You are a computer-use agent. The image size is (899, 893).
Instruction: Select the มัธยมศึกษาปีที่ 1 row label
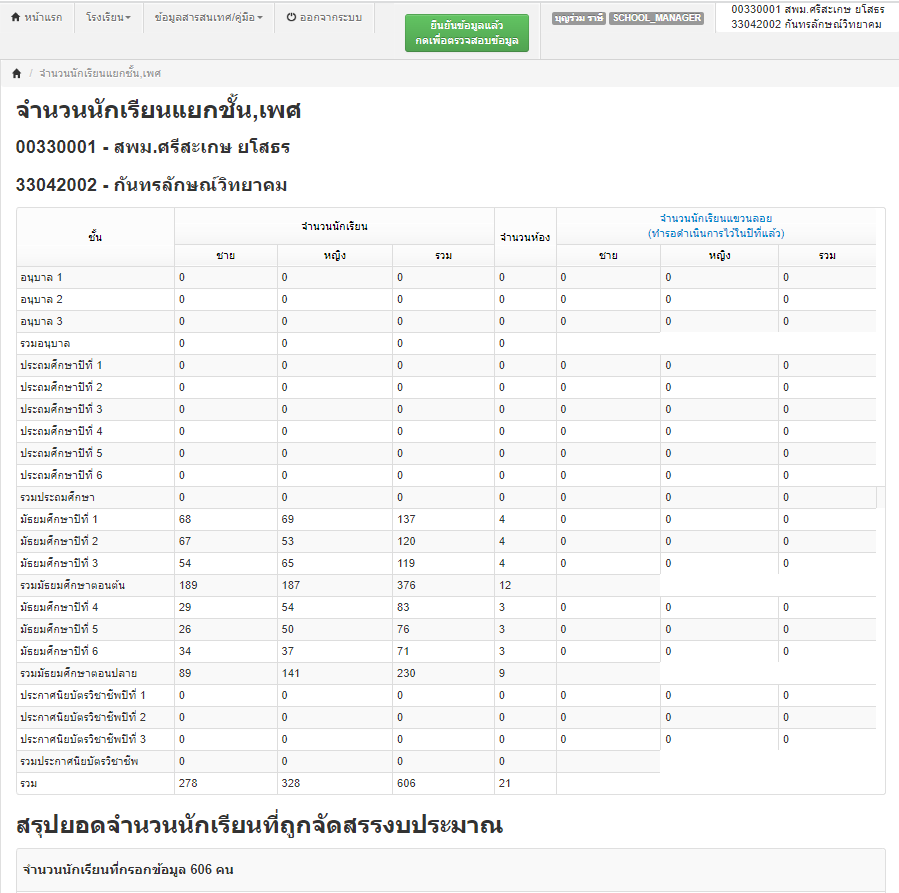point(60,519)
